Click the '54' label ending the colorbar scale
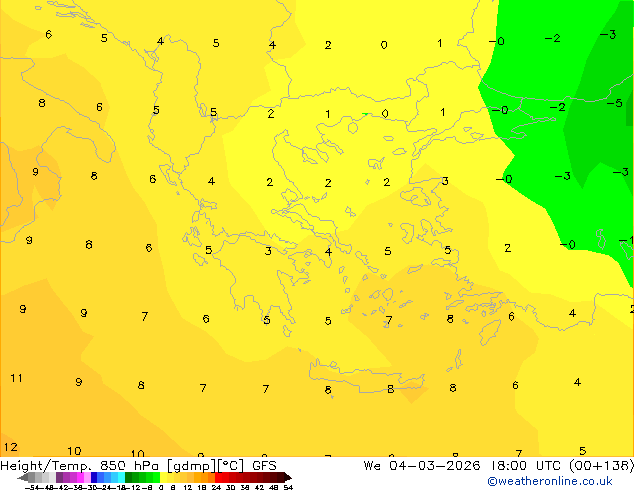634x490 pixels. (x=288, y=487)
